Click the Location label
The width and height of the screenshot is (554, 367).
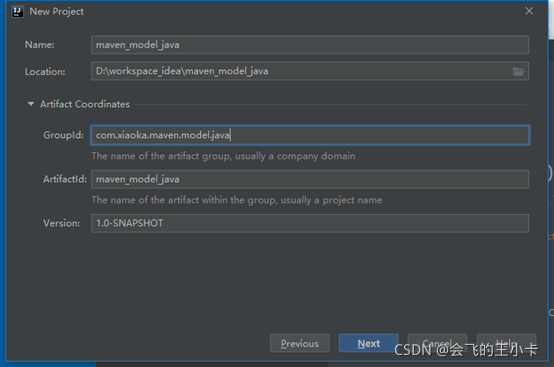coord(45,72)
